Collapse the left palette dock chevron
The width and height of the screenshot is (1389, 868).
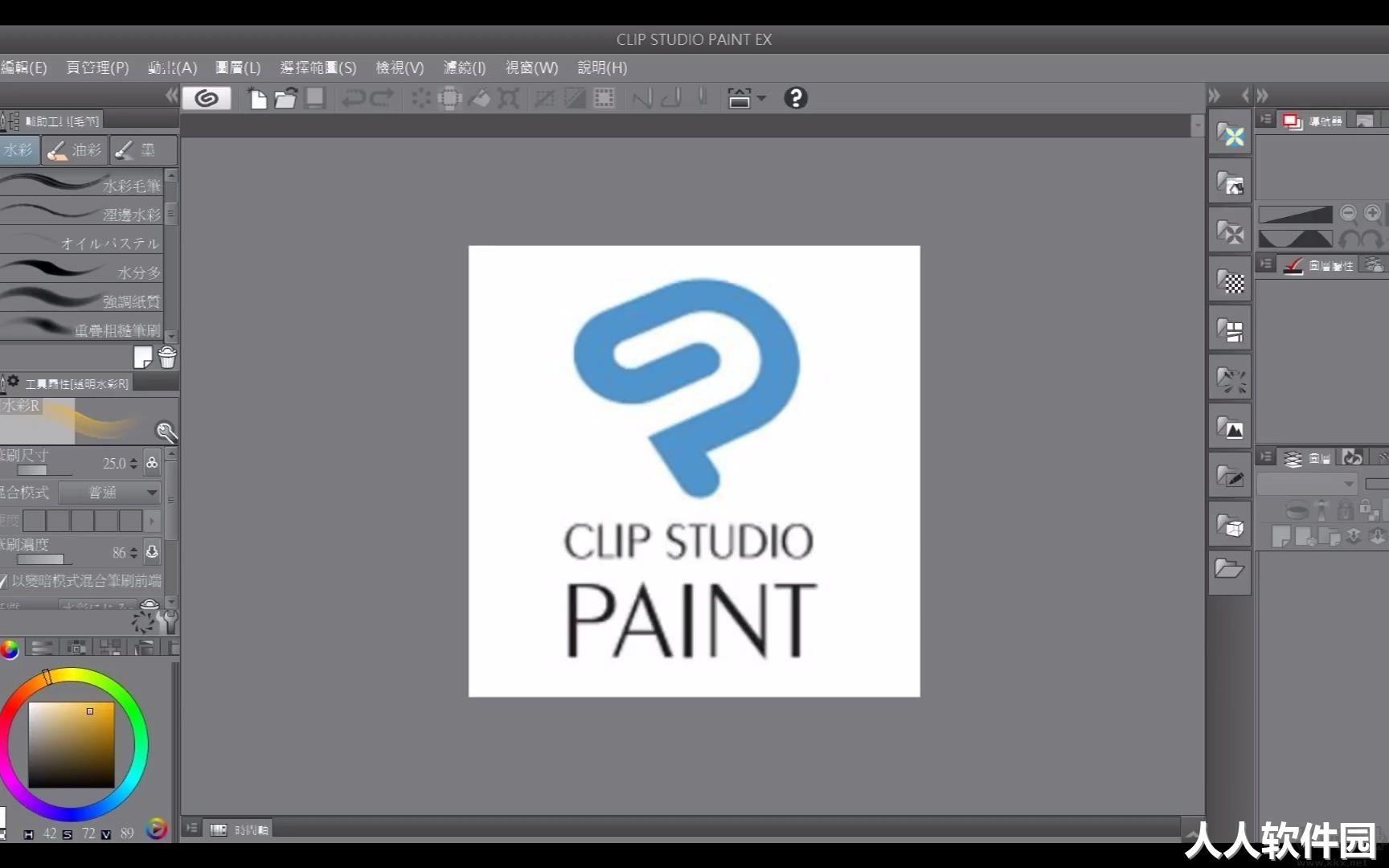[171, 96]
